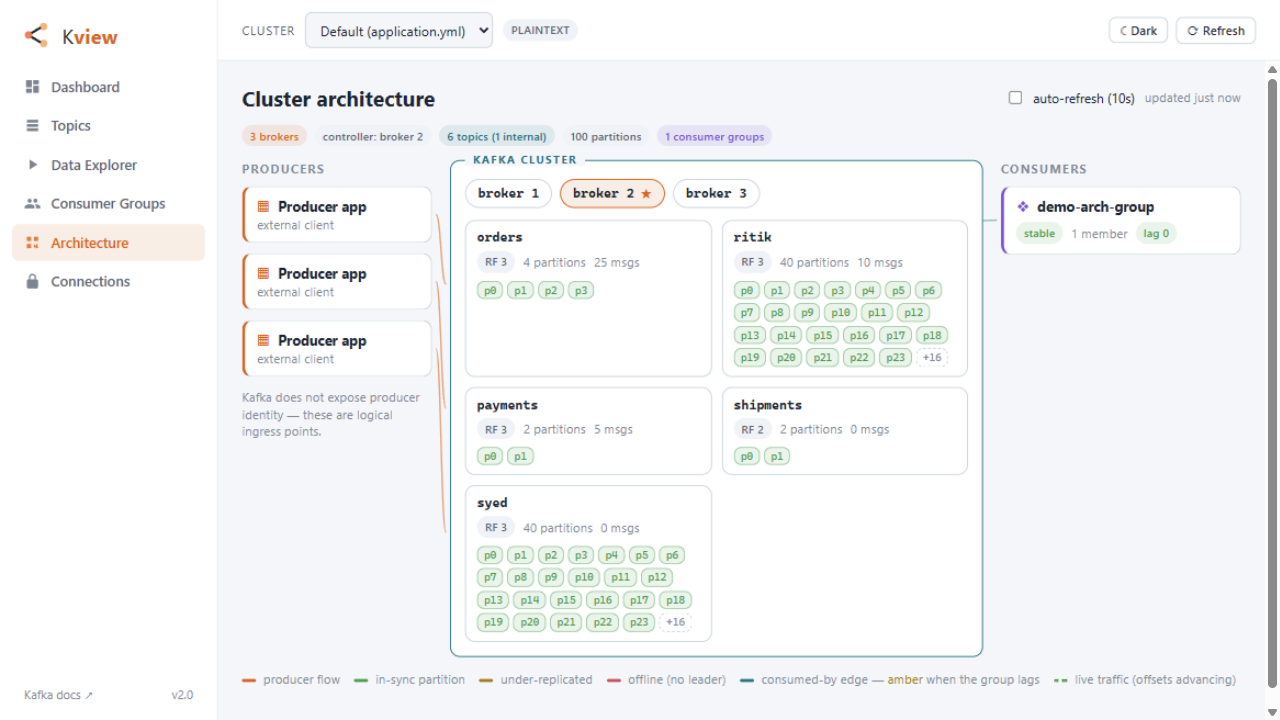Click first Producer app grid icon
1280x720 pixels.
point(264,207)
